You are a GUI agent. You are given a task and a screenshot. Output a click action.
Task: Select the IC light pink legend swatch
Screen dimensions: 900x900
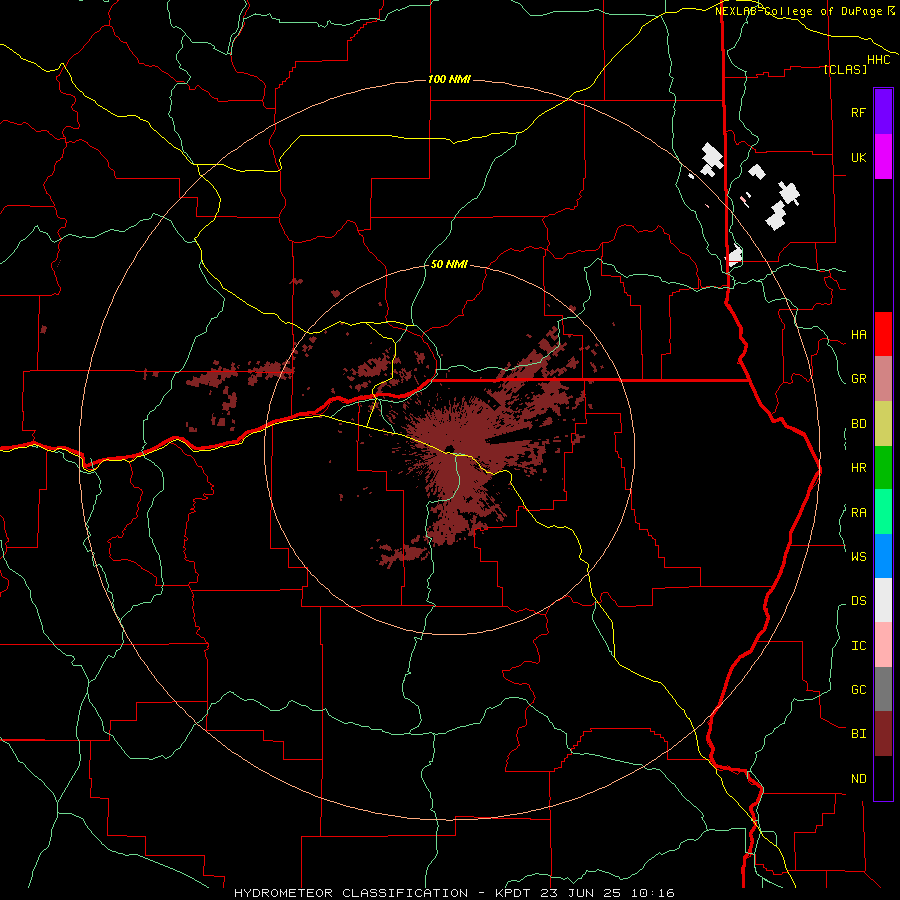coord(883,645)
